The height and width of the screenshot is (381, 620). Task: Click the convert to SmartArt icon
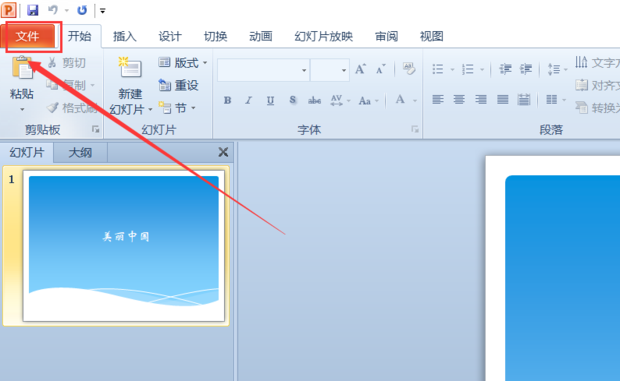pyautogui.click(x=581, y=107)
